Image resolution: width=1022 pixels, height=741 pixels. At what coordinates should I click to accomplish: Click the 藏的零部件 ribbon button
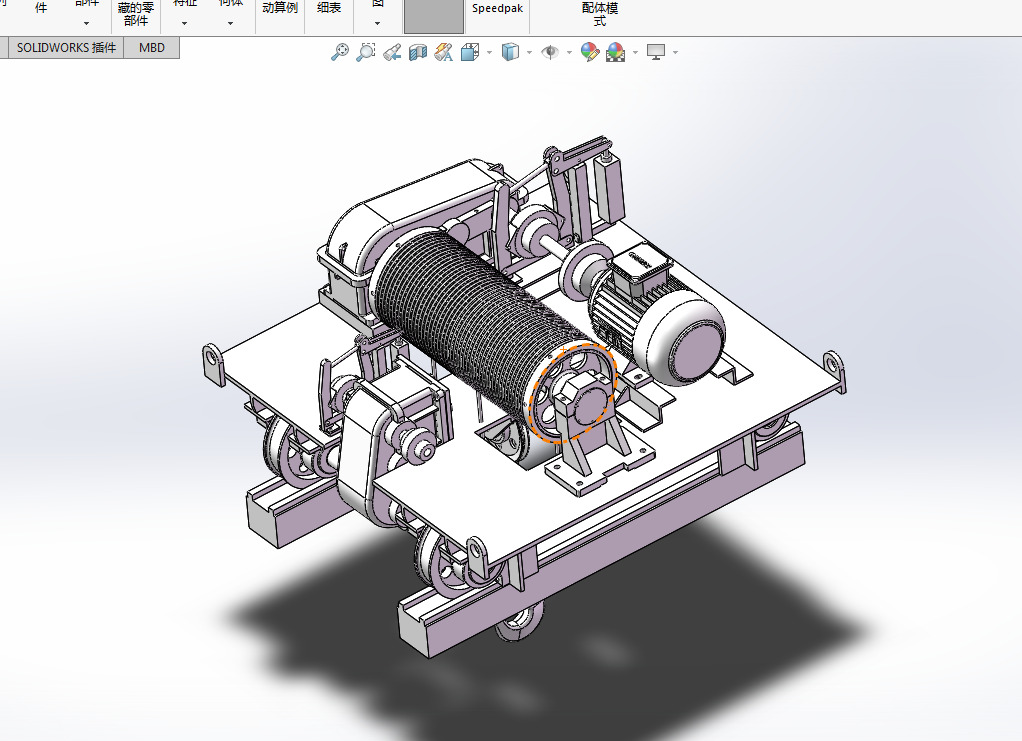136,14
